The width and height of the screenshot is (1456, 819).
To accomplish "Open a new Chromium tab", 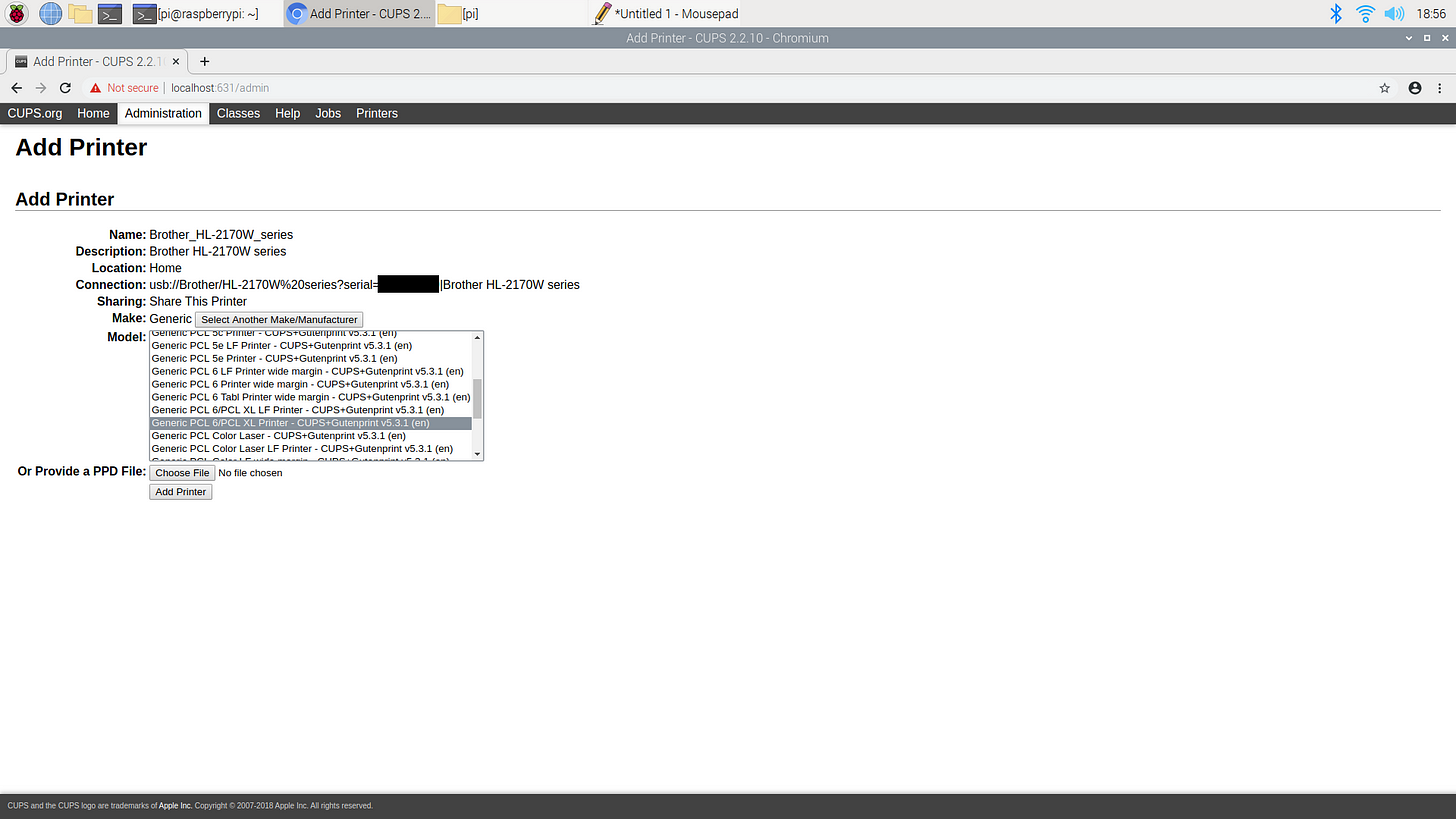I will pos(204,61).
